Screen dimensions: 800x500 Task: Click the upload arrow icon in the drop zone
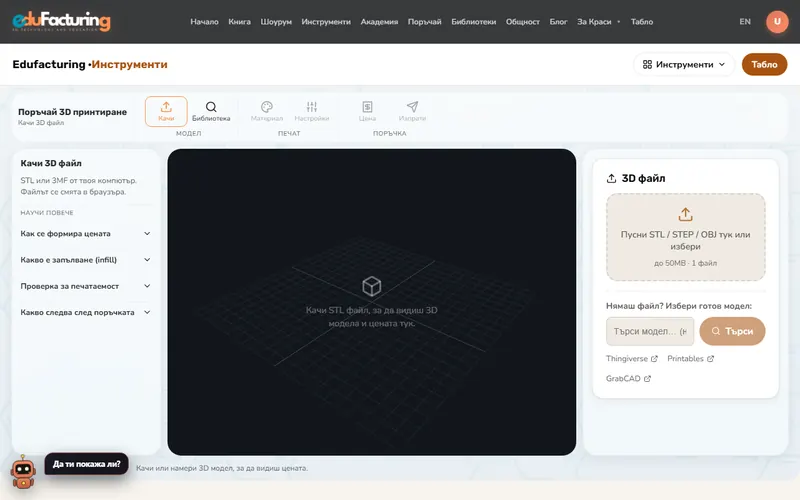(x=685, y=214)
